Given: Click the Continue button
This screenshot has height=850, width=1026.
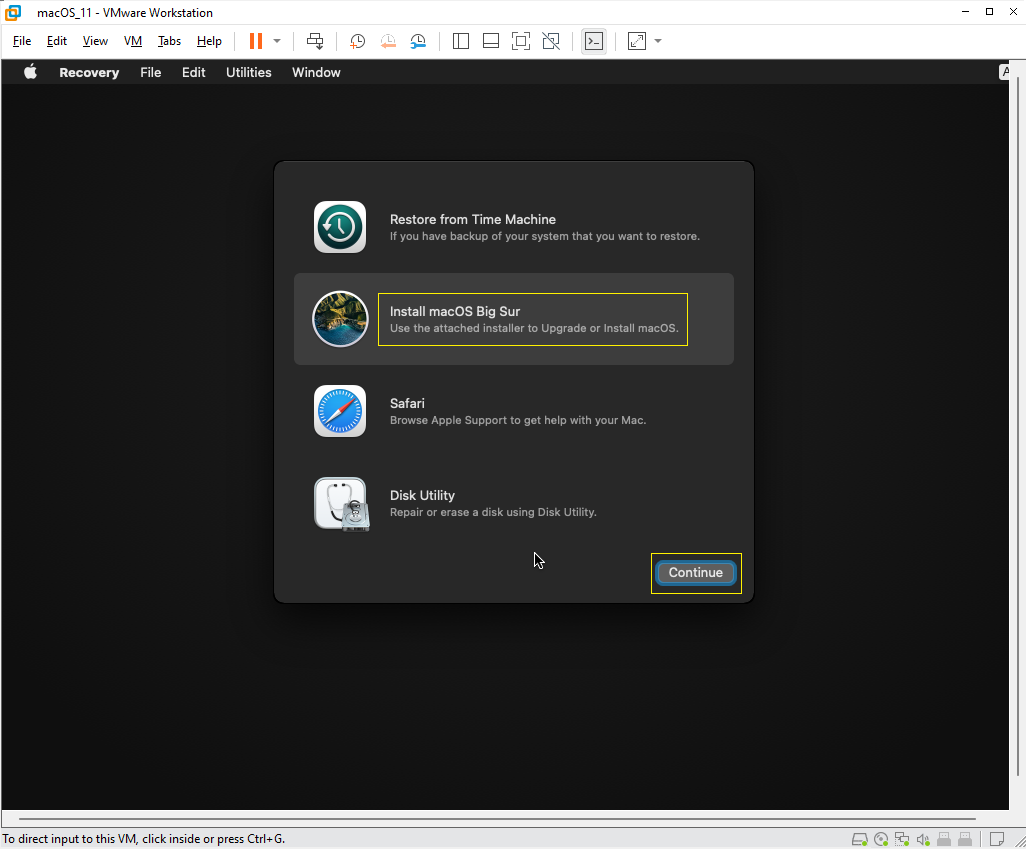Looking at the screenshot, I should pyautogui.click(x=696, y=573).
